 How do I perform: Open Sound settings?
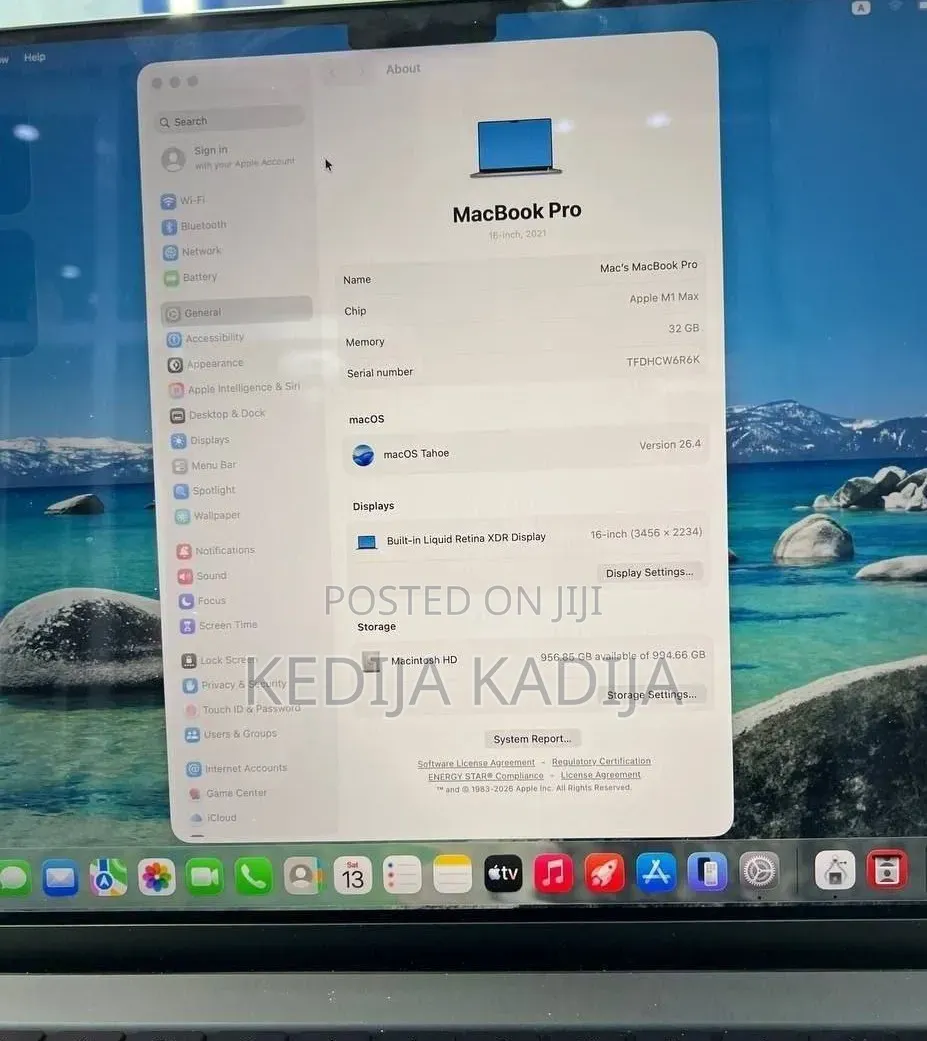click(203, 576)
